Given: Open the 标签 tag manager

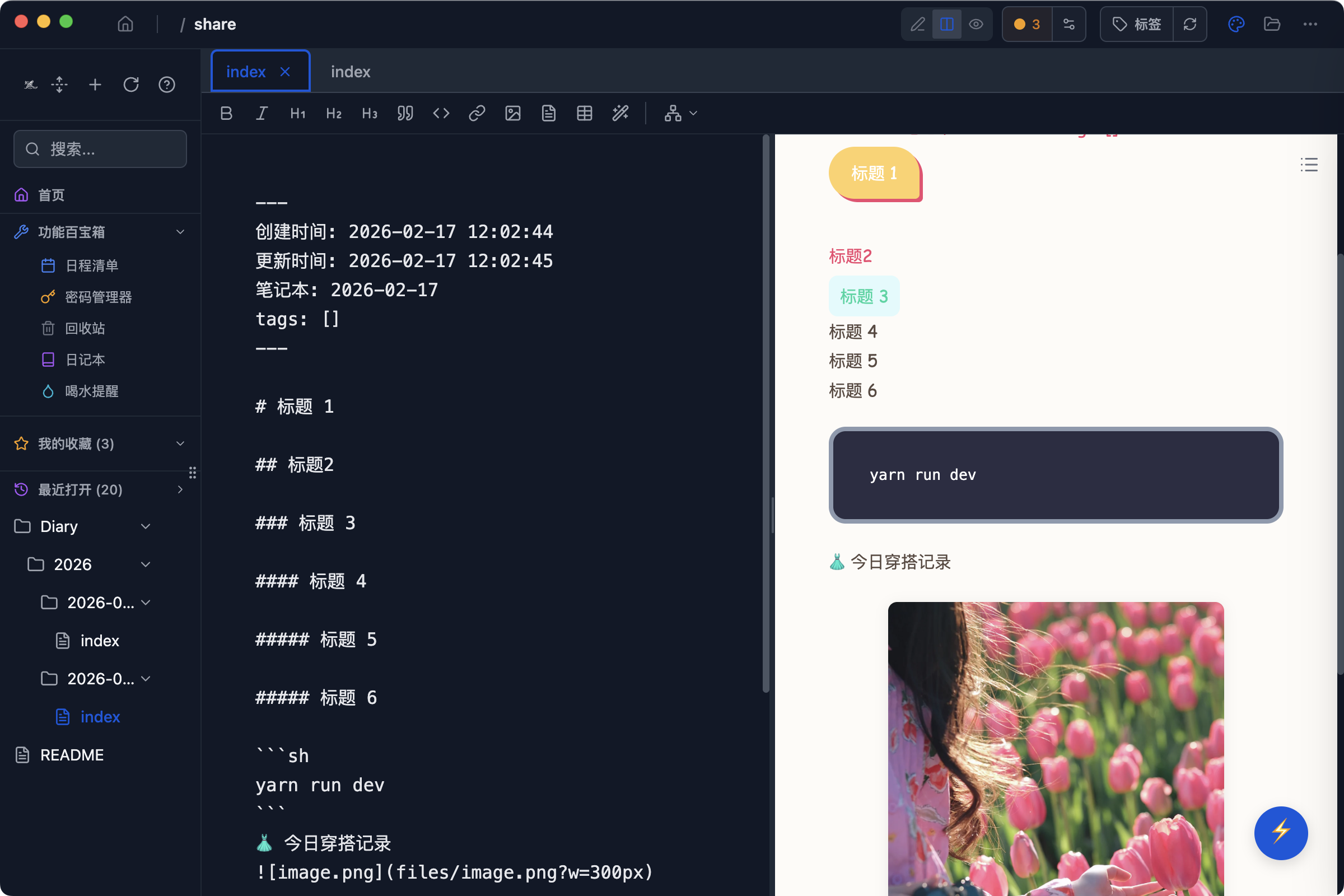Looking at the screenshot, I should coord(1136,24).
